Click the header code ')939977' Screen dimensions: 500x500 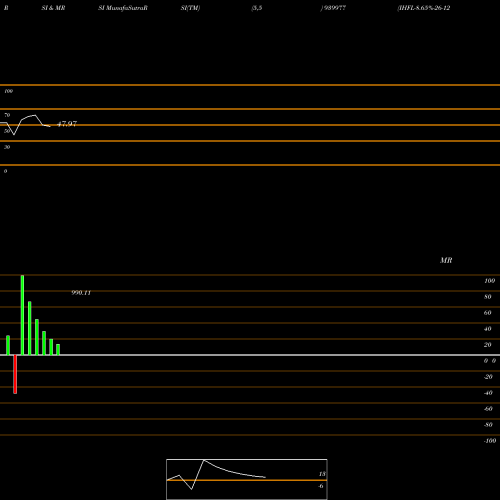click(x=333, y=8)
